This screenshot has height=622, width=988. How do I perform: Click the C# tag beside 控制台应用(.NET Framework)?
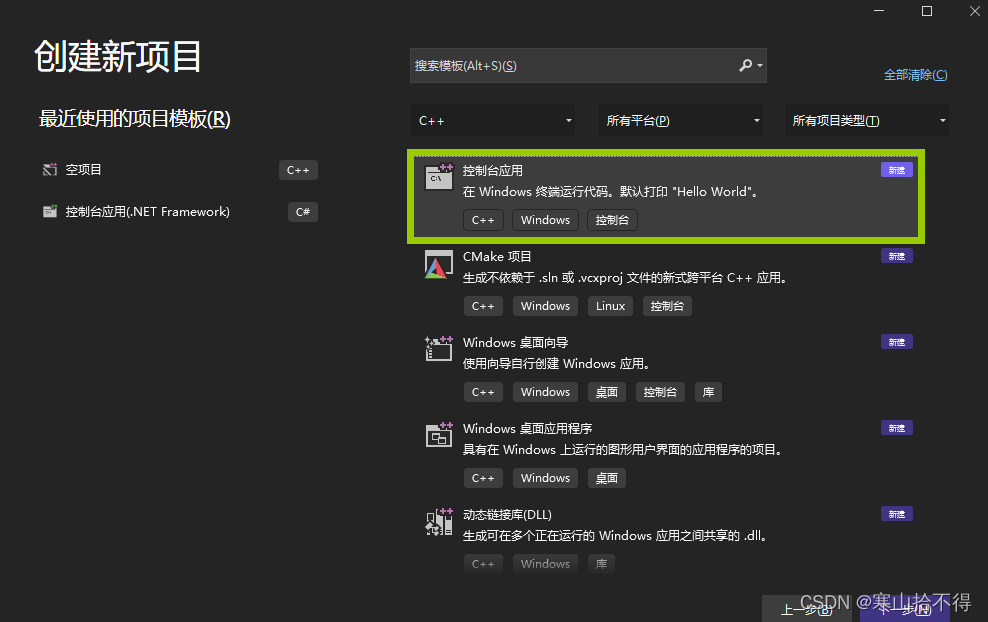302,212
